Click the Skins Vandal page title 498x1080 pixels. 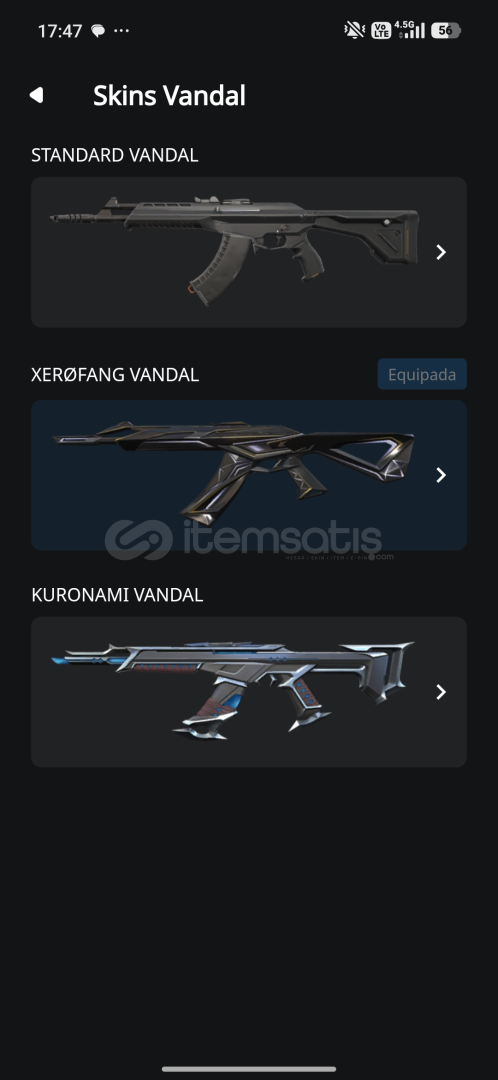169,95
